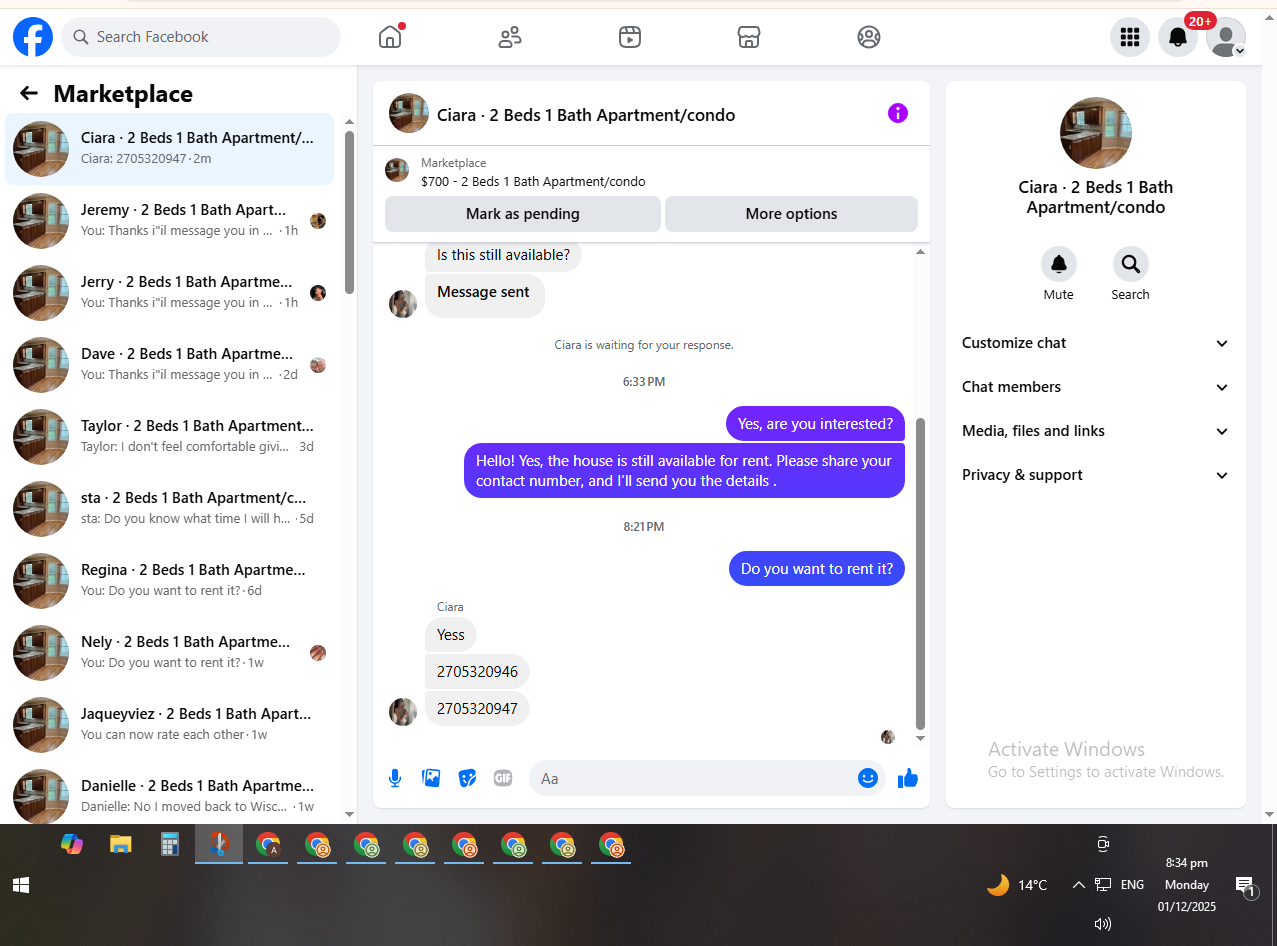Image resolution: width=1277 pixels, height=946 pixels.
Task: Click the message "2705320946"
Action: pyautogui.click(x=477, y=671)
